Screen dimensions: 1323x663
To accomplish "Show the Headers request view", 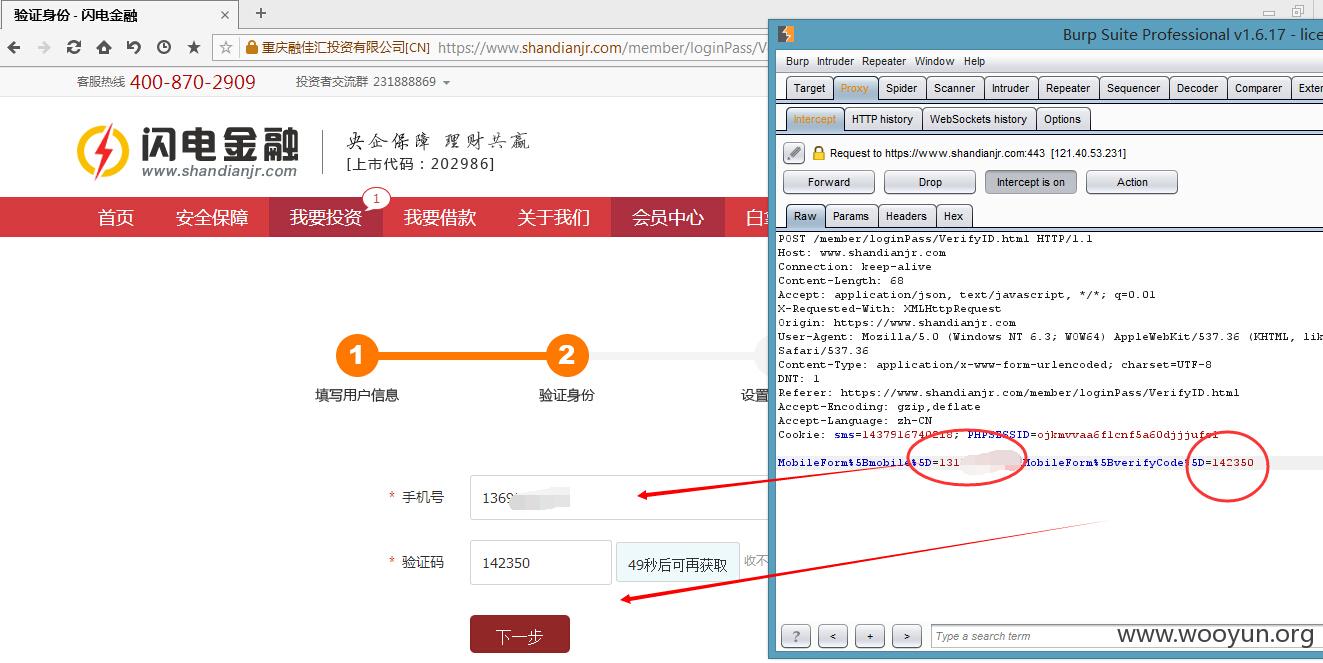I will (906, 216).
